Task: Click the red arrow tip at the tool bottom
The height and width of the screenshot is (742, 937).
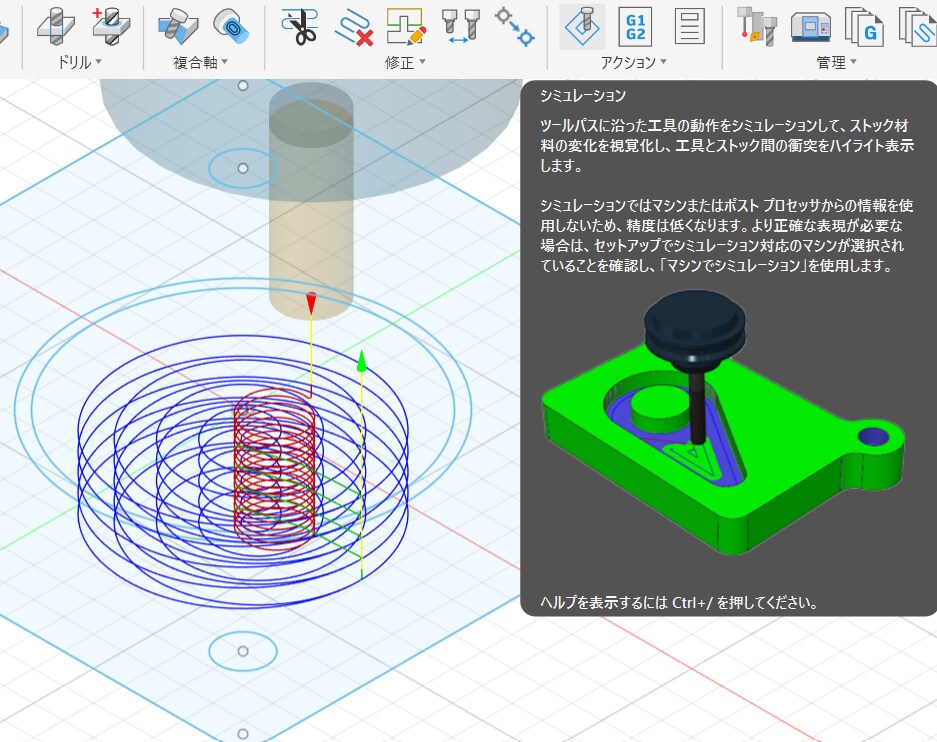Action: click(311, 303)
